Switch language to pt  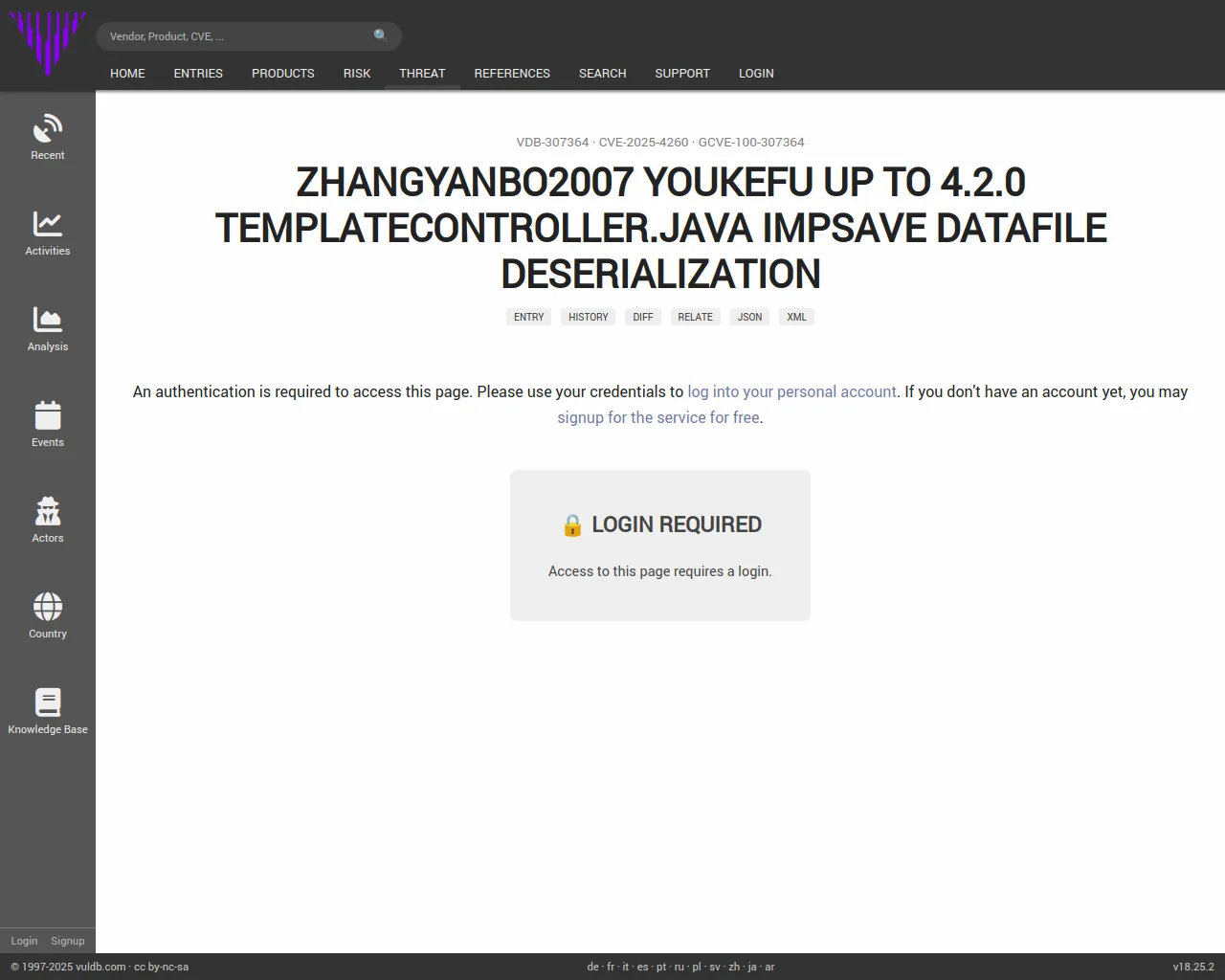tap(661, 967)
